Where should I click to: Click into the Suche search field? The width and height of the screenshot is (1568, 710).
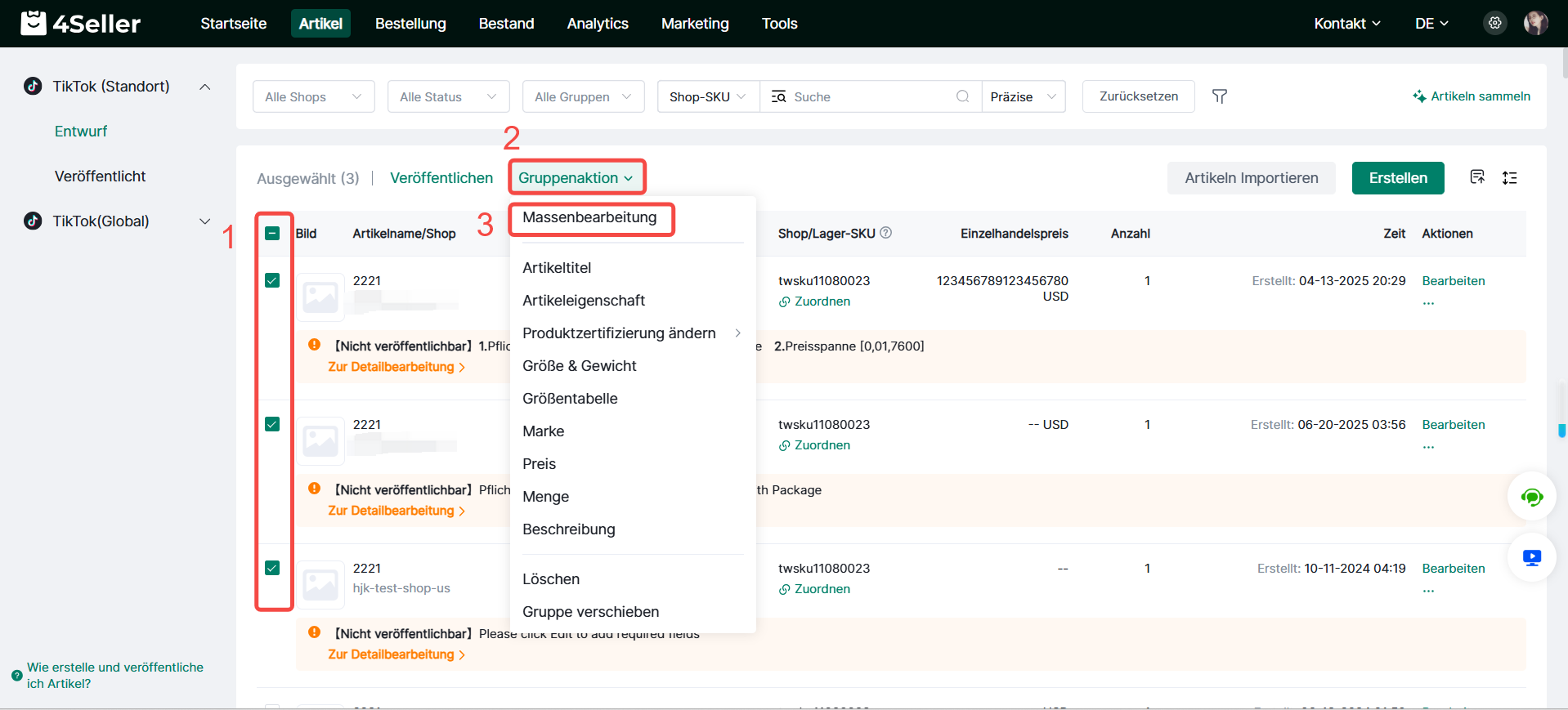coord(867,96)
